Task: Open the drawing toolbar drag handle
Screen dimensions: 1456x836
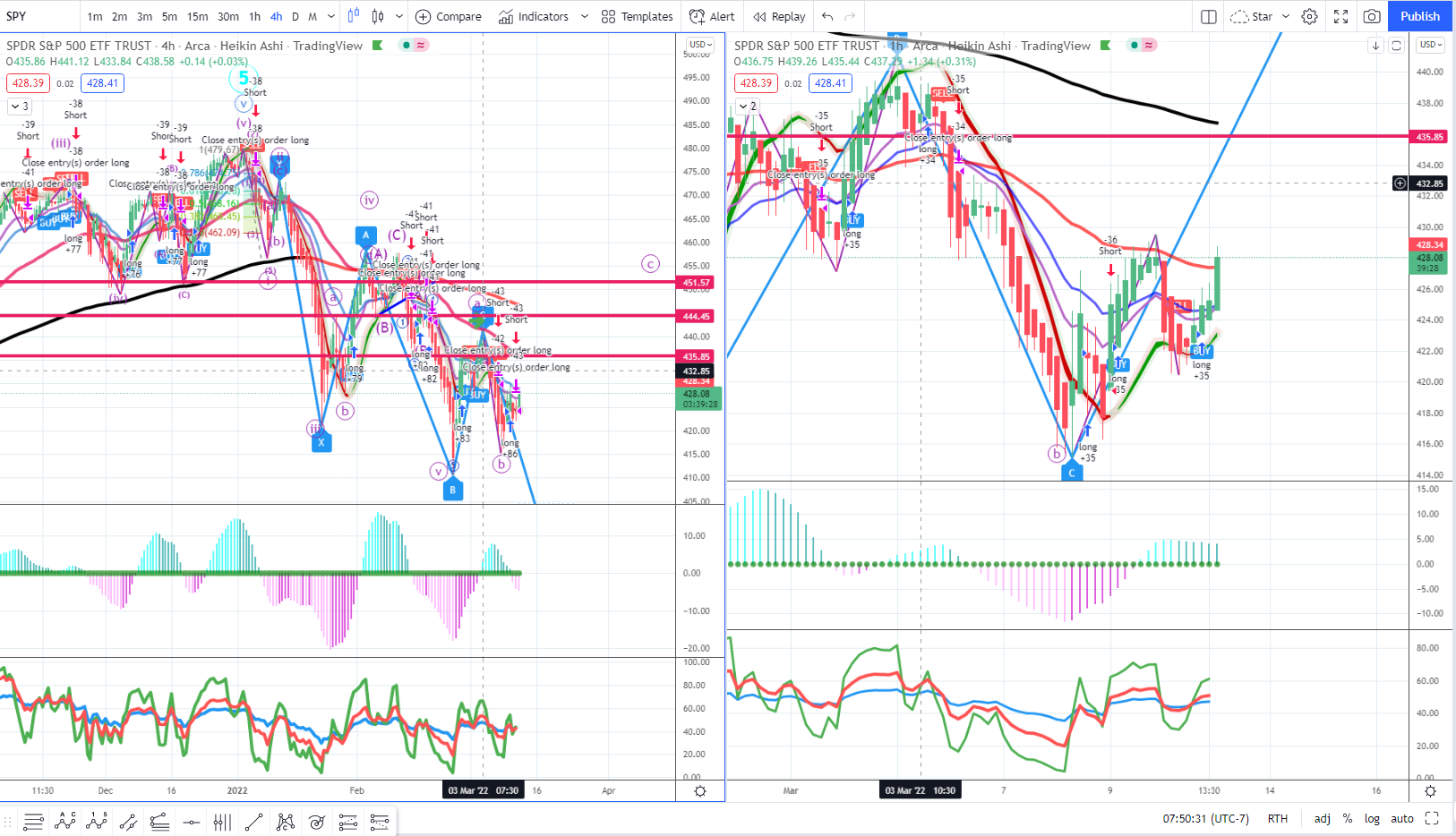Action: click(8, 822)
